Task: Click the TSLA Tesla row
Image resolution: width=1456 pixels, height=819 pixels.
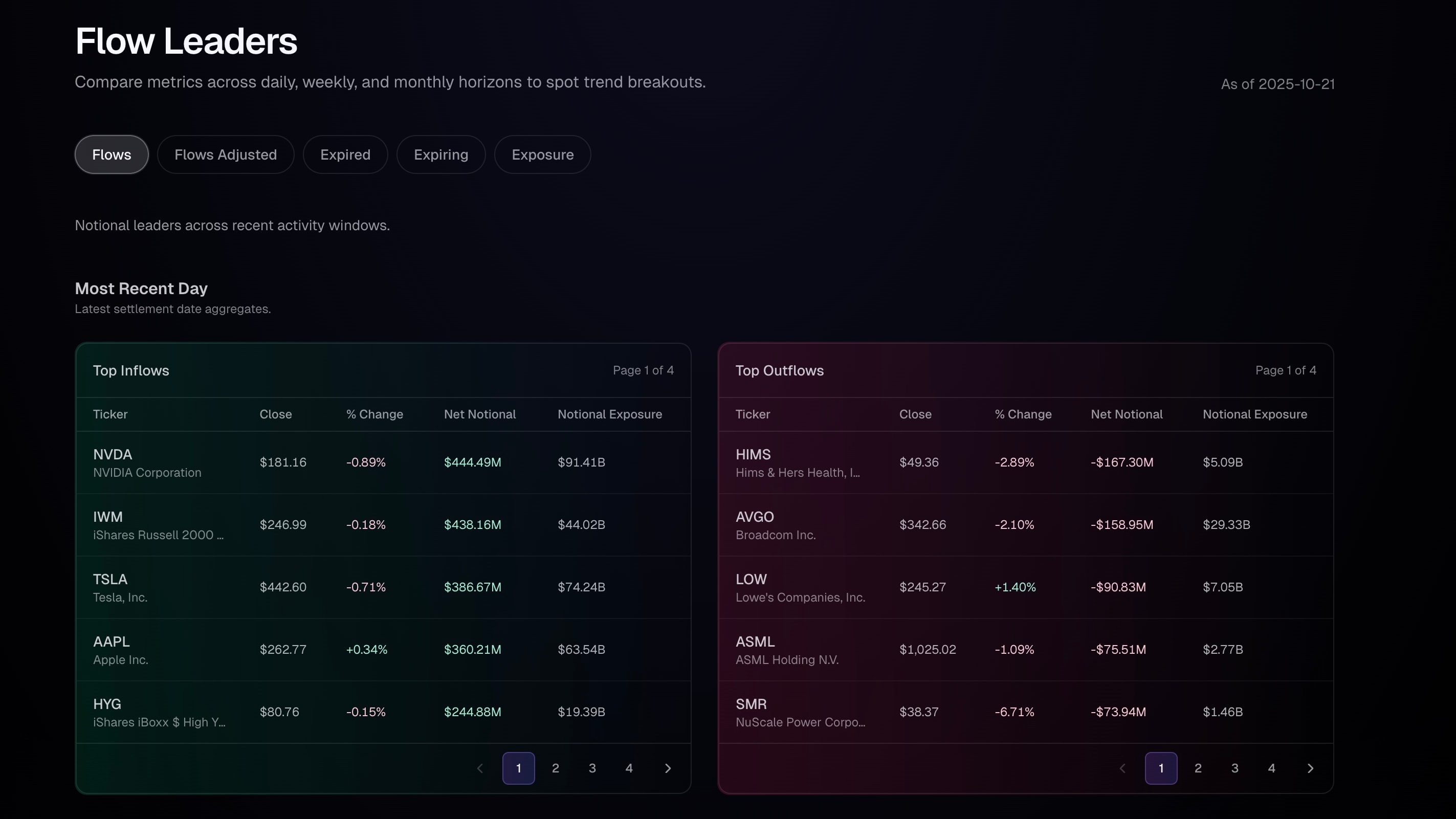Action: pyautogui.click(x=110, y=580)
